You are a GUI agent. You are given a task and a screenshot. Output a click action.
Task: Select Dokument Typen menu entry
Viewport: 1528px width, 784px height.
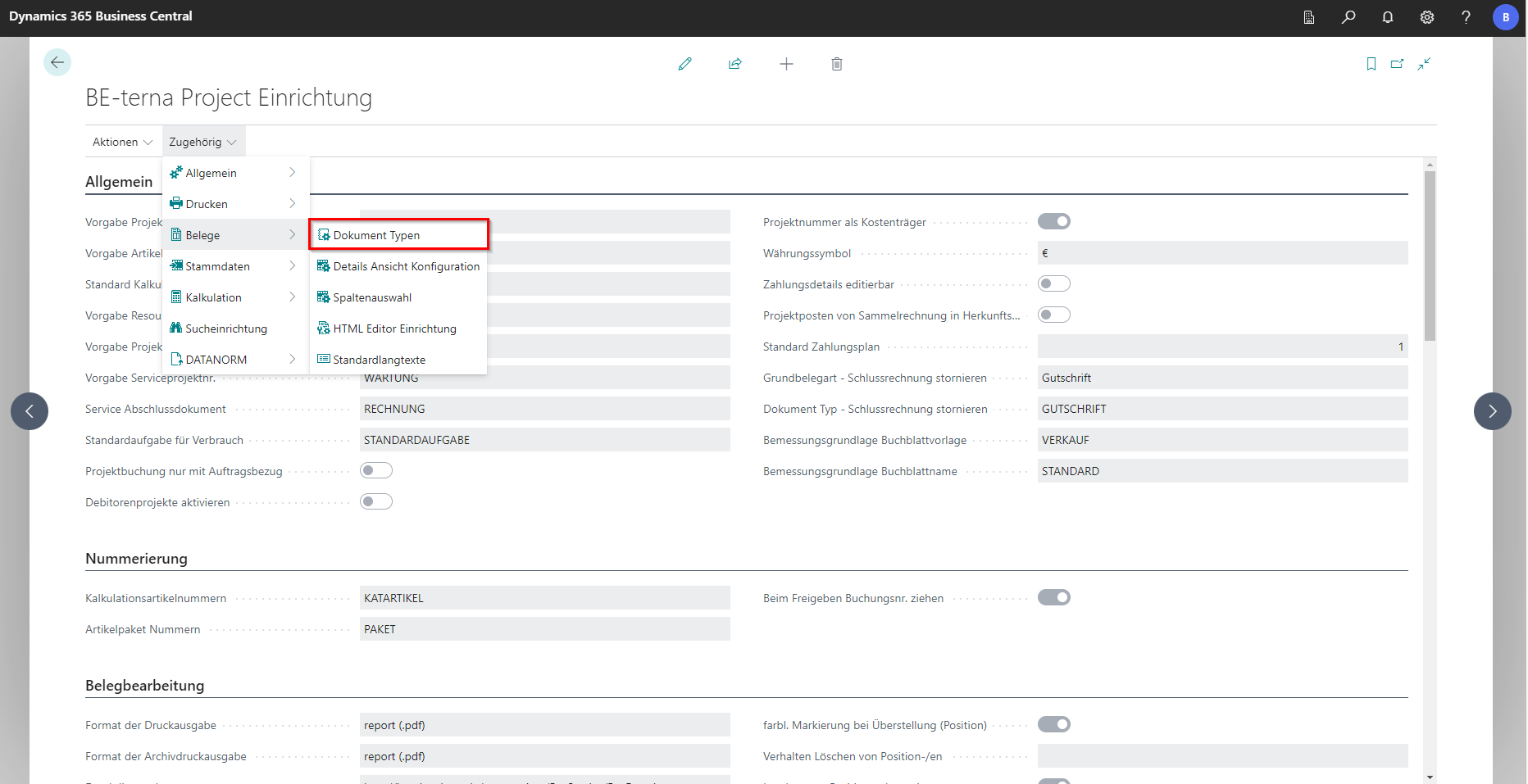(x=398, y=235)
